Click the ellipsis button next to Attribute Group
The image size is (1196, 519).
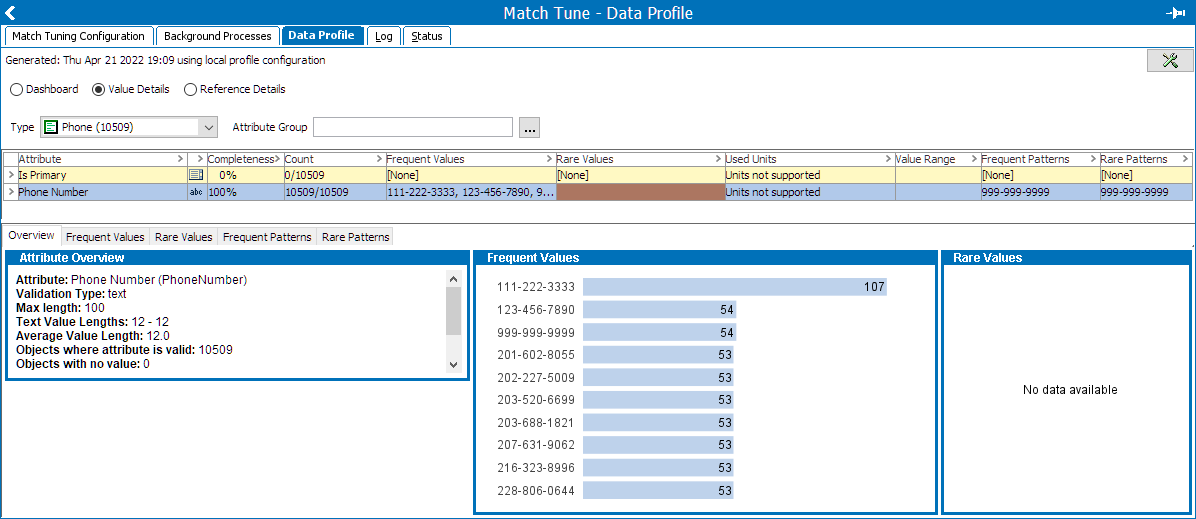point(530,128)
